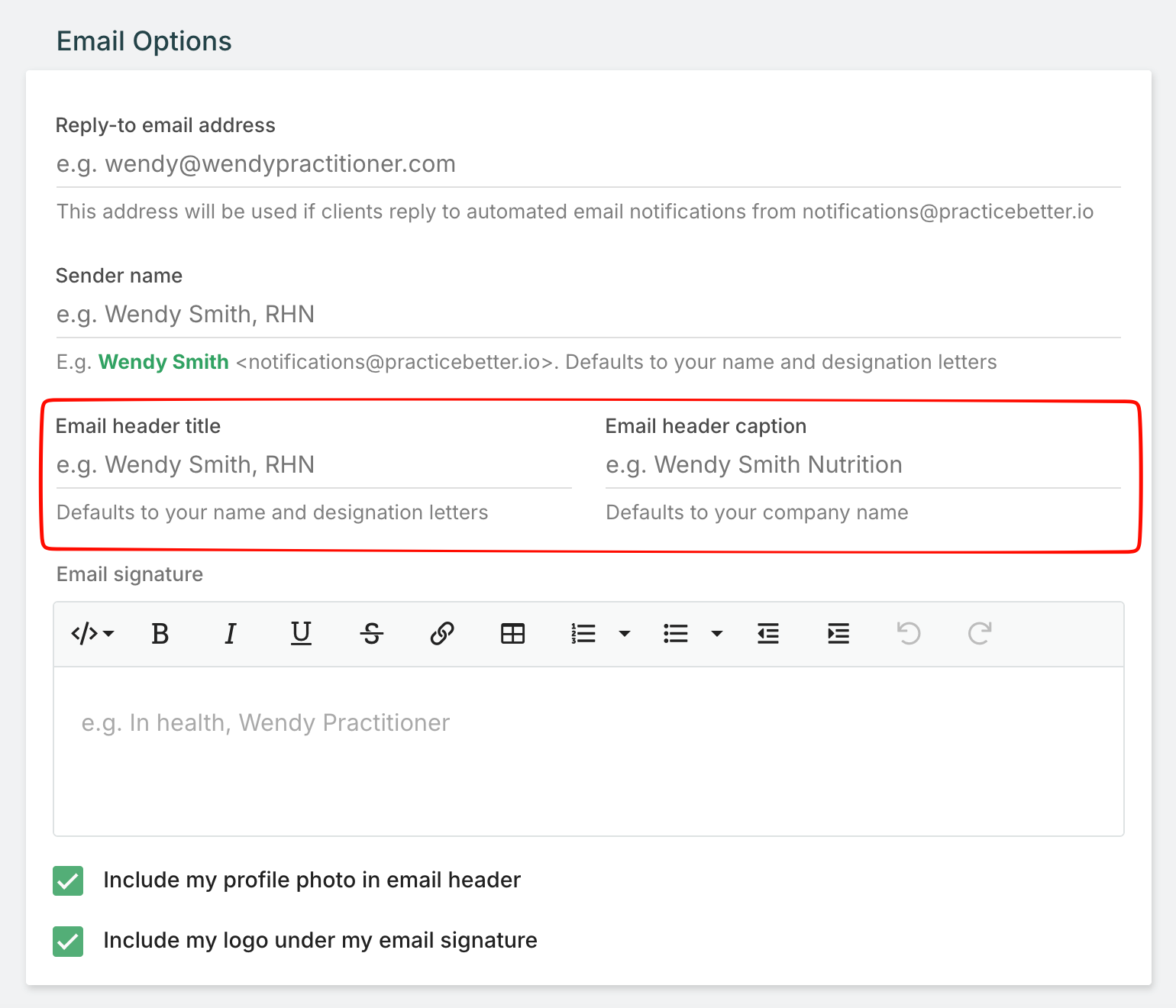Redo the last signature edit
1176x1008 pixels.
tap(980, 634)
